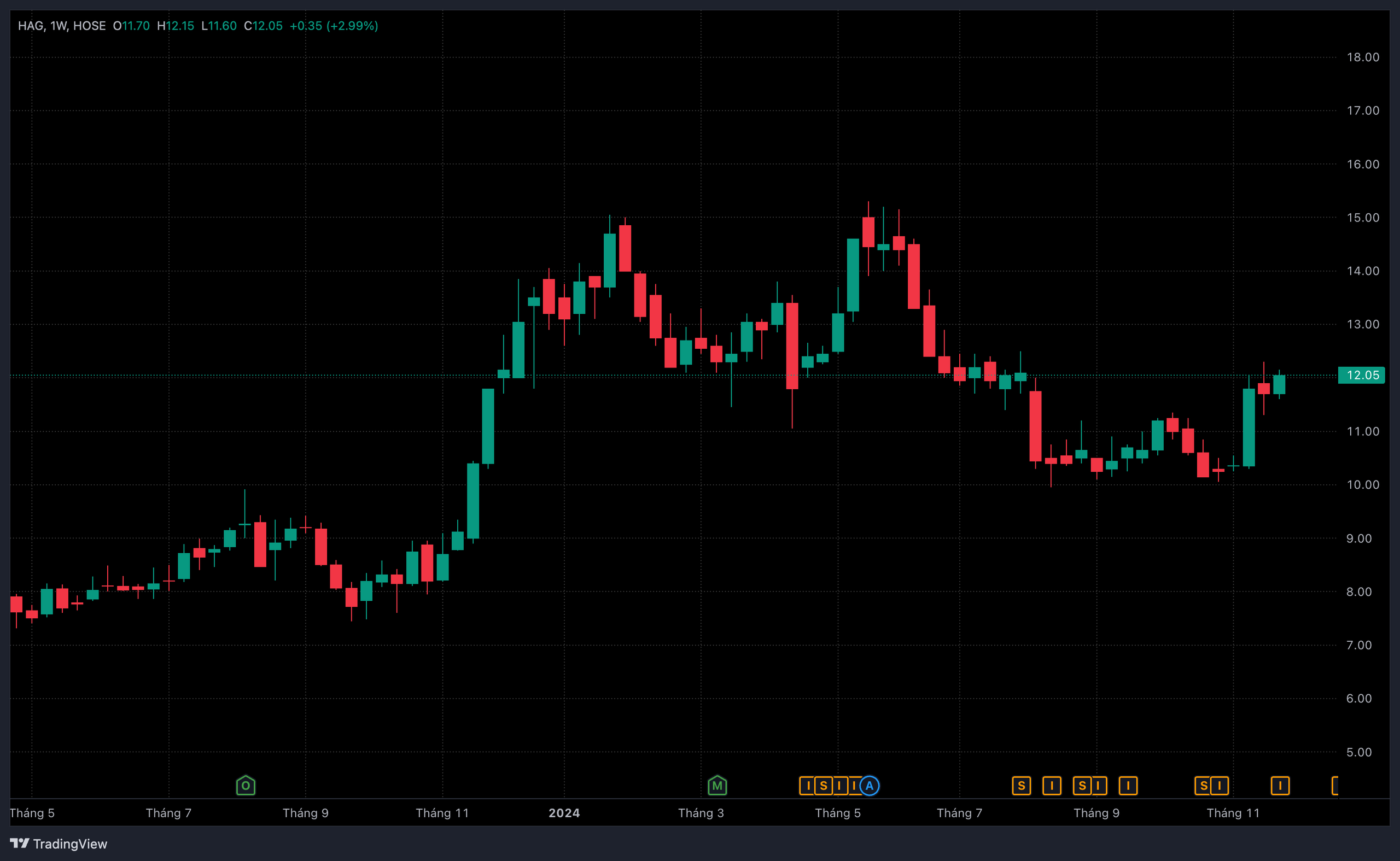This screenshot has width=1400, height=861.
Task: Click the Tháng 3 time axis label
Action: click(x=701, y=812)
